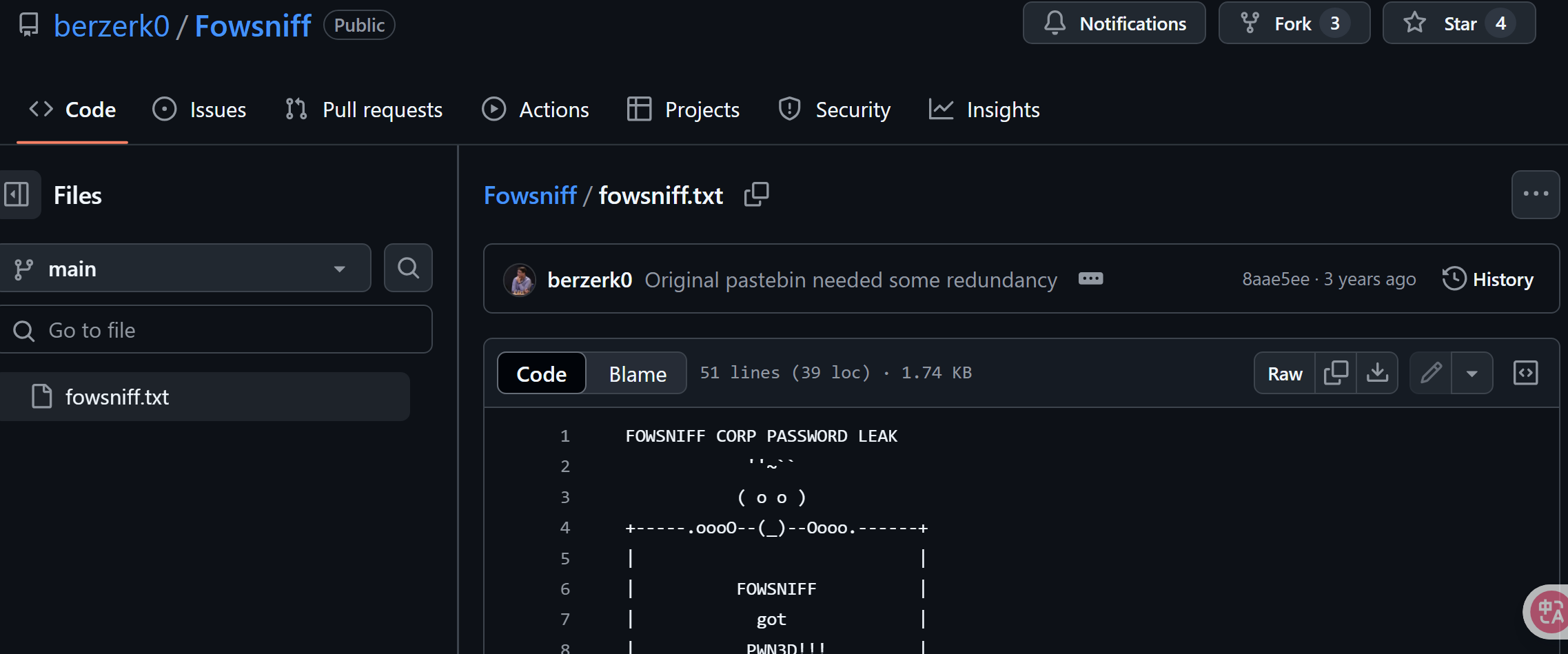Open the main branch dropdown
The width and height of the screenshot is (1568, 654).
click(185, 268)
